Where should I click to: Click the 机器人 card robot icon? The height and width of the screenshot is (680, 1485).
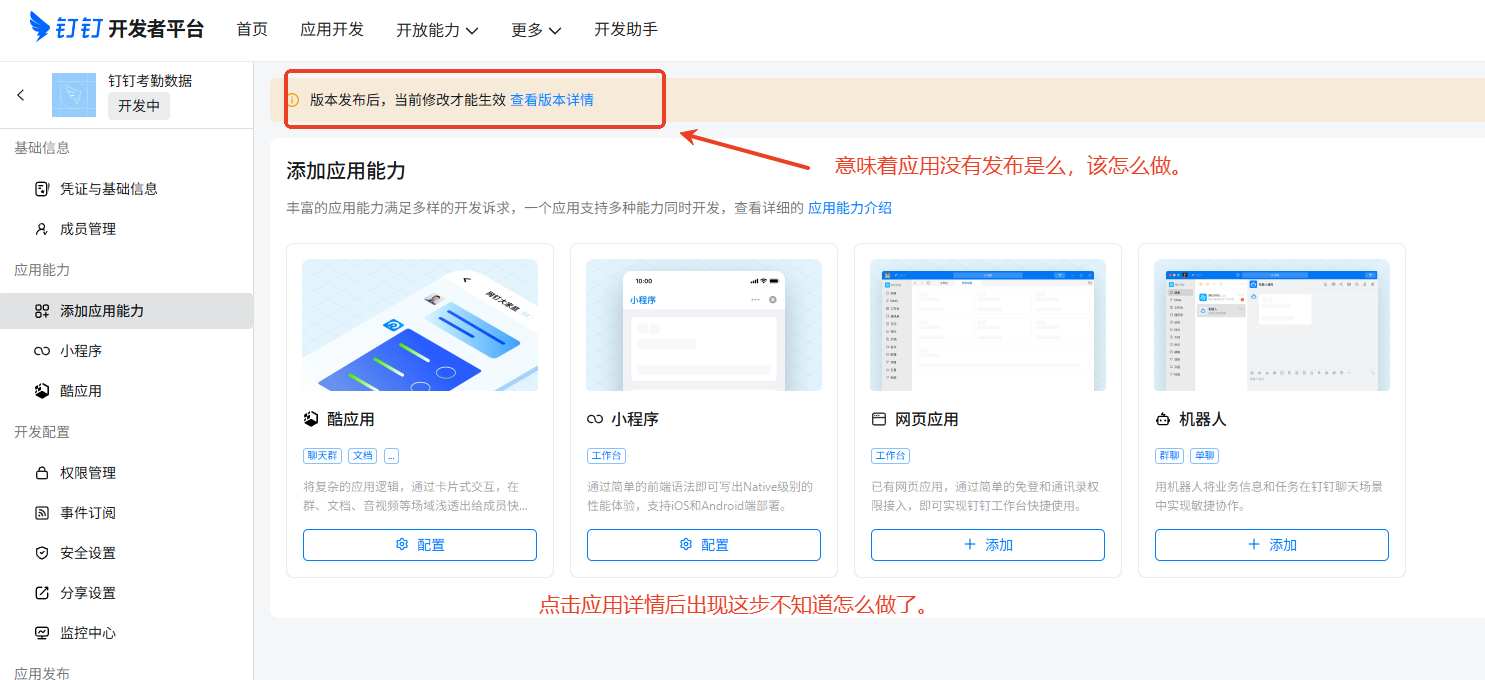click(1162, 419)
